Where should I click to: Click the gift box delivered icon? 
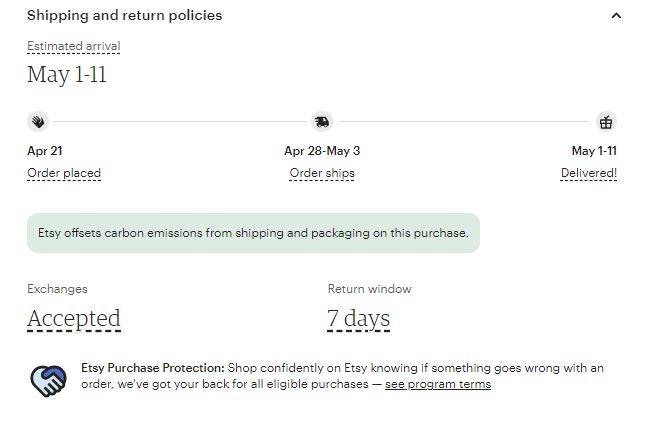coord(606,122)
